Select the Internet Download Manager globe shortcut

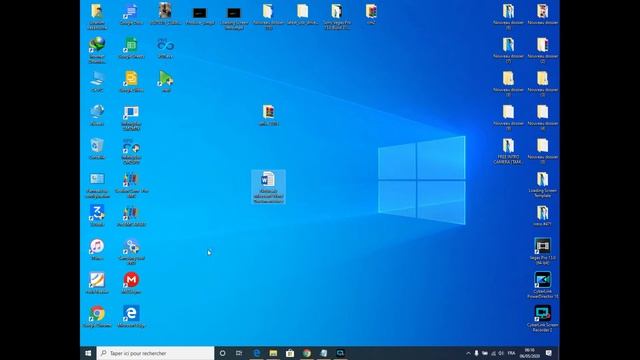point(97,50)
